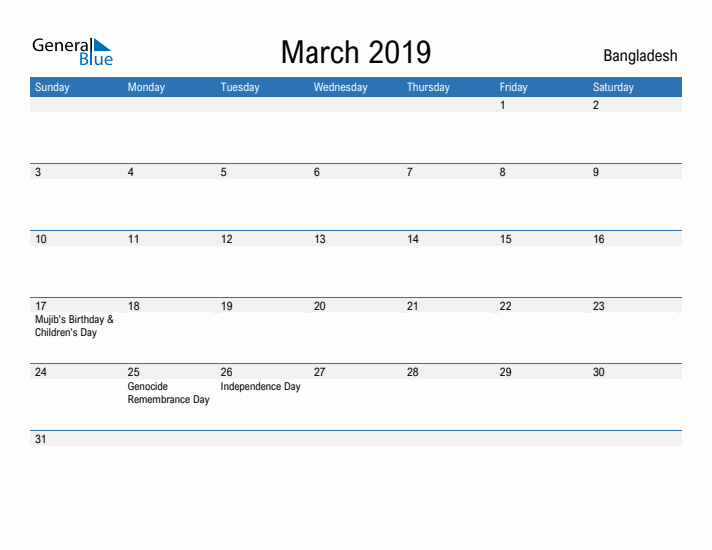Click the Monday column header
This screenshot has height=550, width=712.
click(x=146, y=87)
